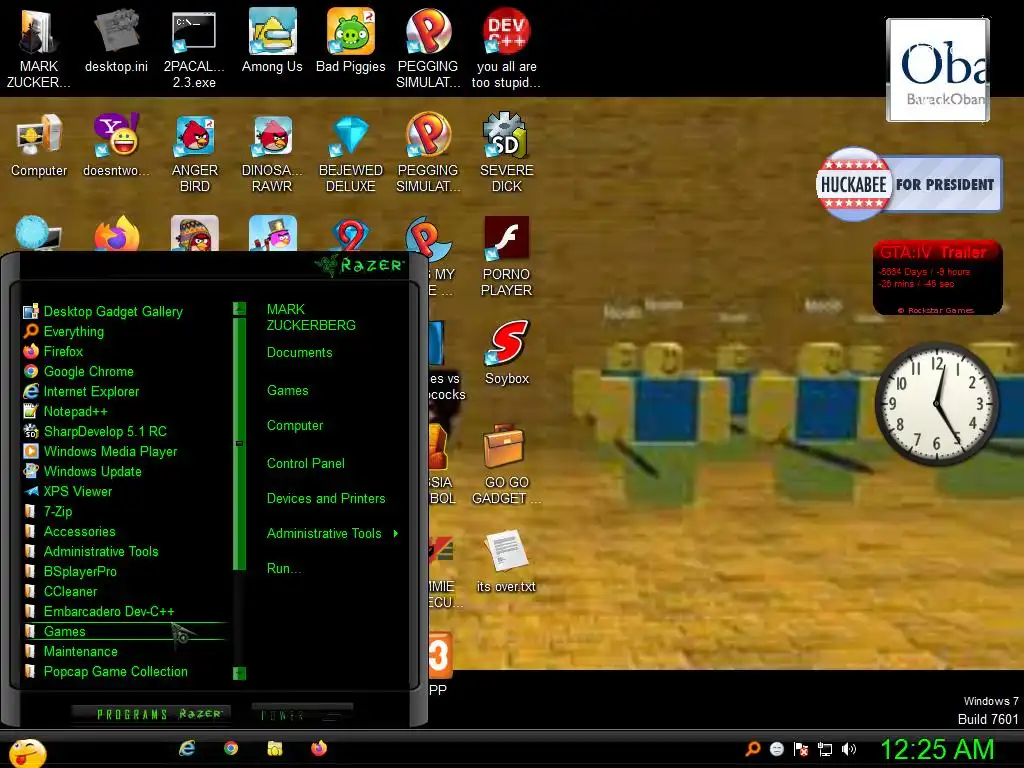Open the Flash player desktop shortcut
Image resolution: width=1024 pixels, height=768 pixels.
[506, 256]
